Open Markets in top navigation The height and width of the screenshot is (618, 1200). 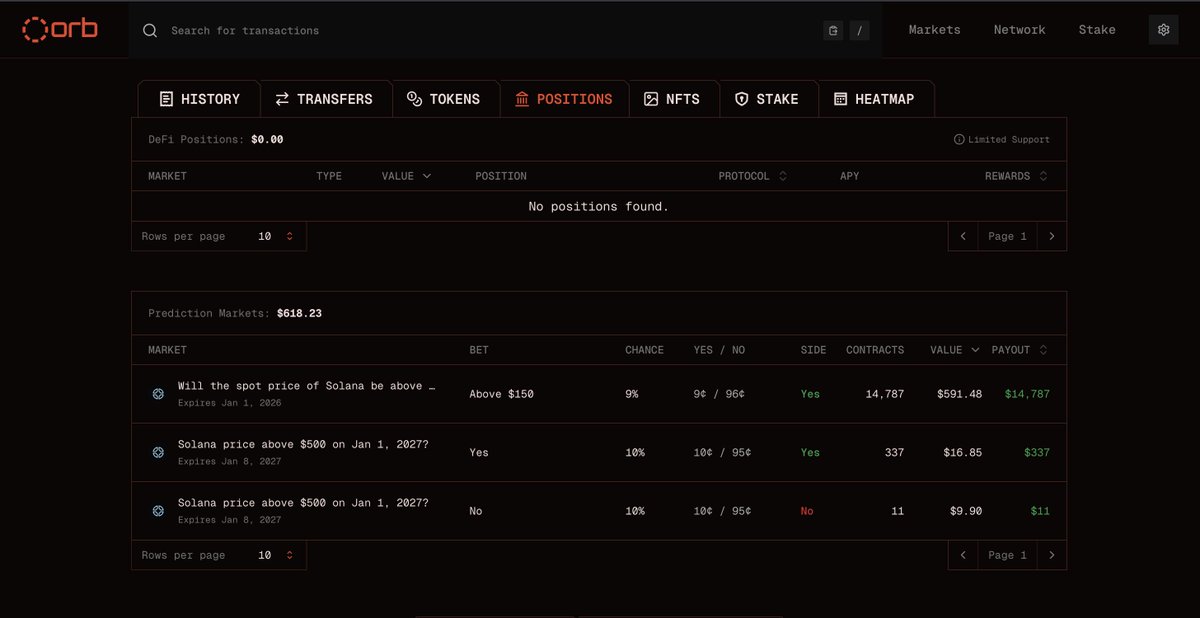tap(934, 30)
